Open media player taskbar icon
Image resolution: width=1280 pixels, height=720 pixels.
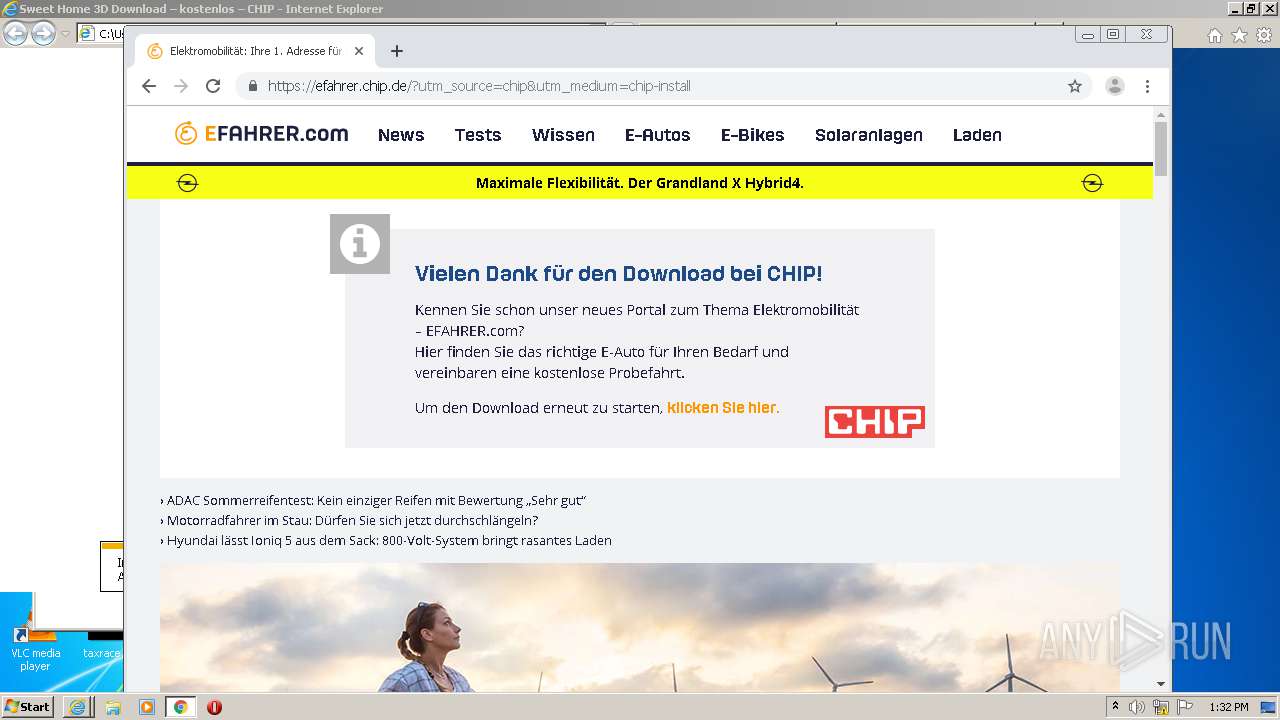(x=147, y=707)
